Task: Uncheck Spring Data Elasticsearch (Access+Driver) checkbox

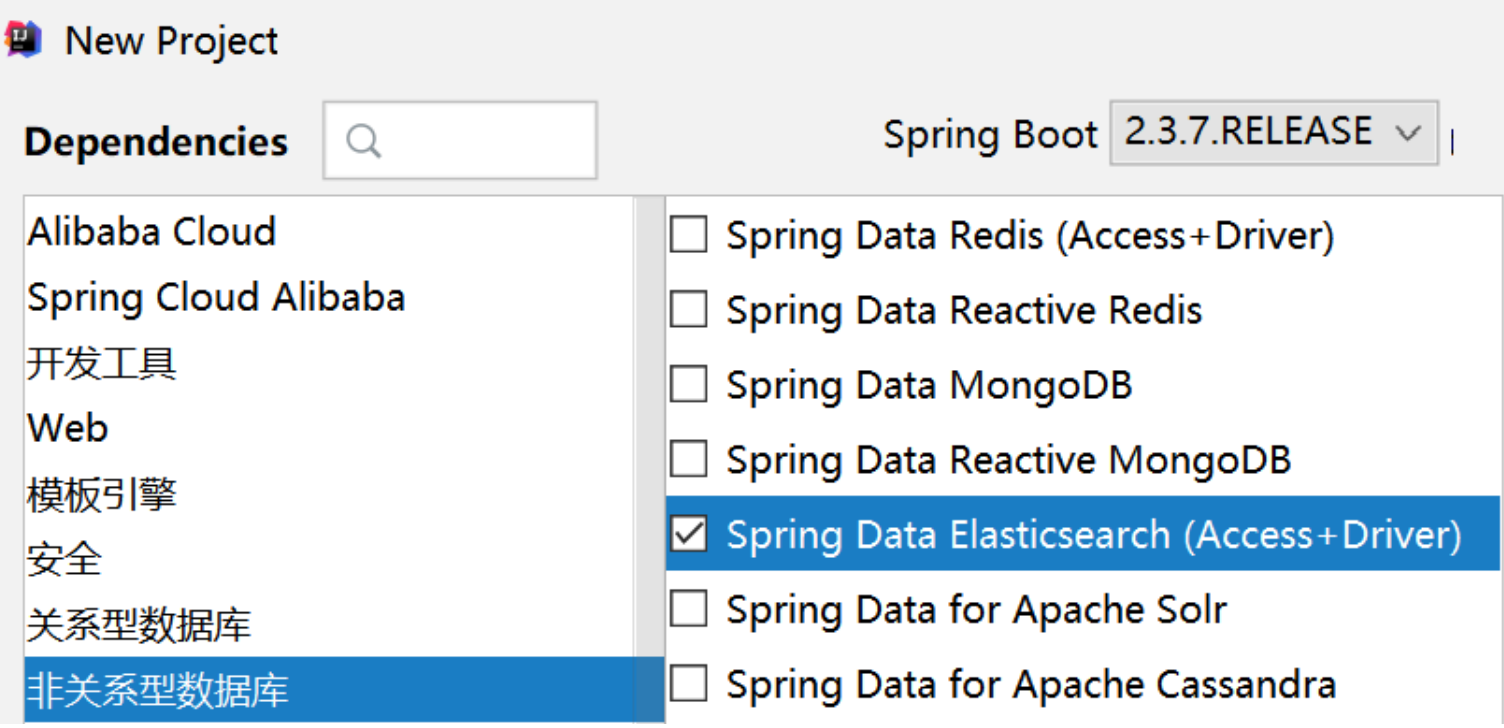Action: point(688,535)
